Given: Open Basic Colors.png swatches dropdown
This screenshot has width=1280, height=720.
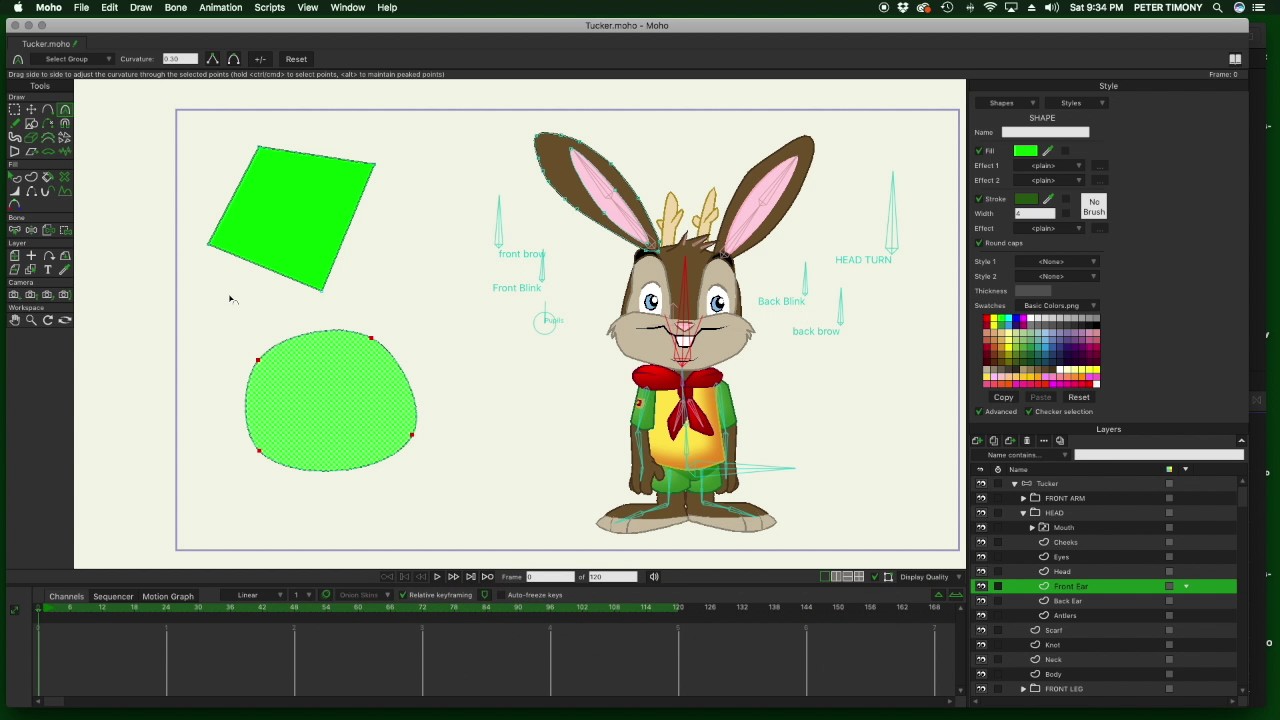Looking at the screenshot, I should coord(1059,306).
